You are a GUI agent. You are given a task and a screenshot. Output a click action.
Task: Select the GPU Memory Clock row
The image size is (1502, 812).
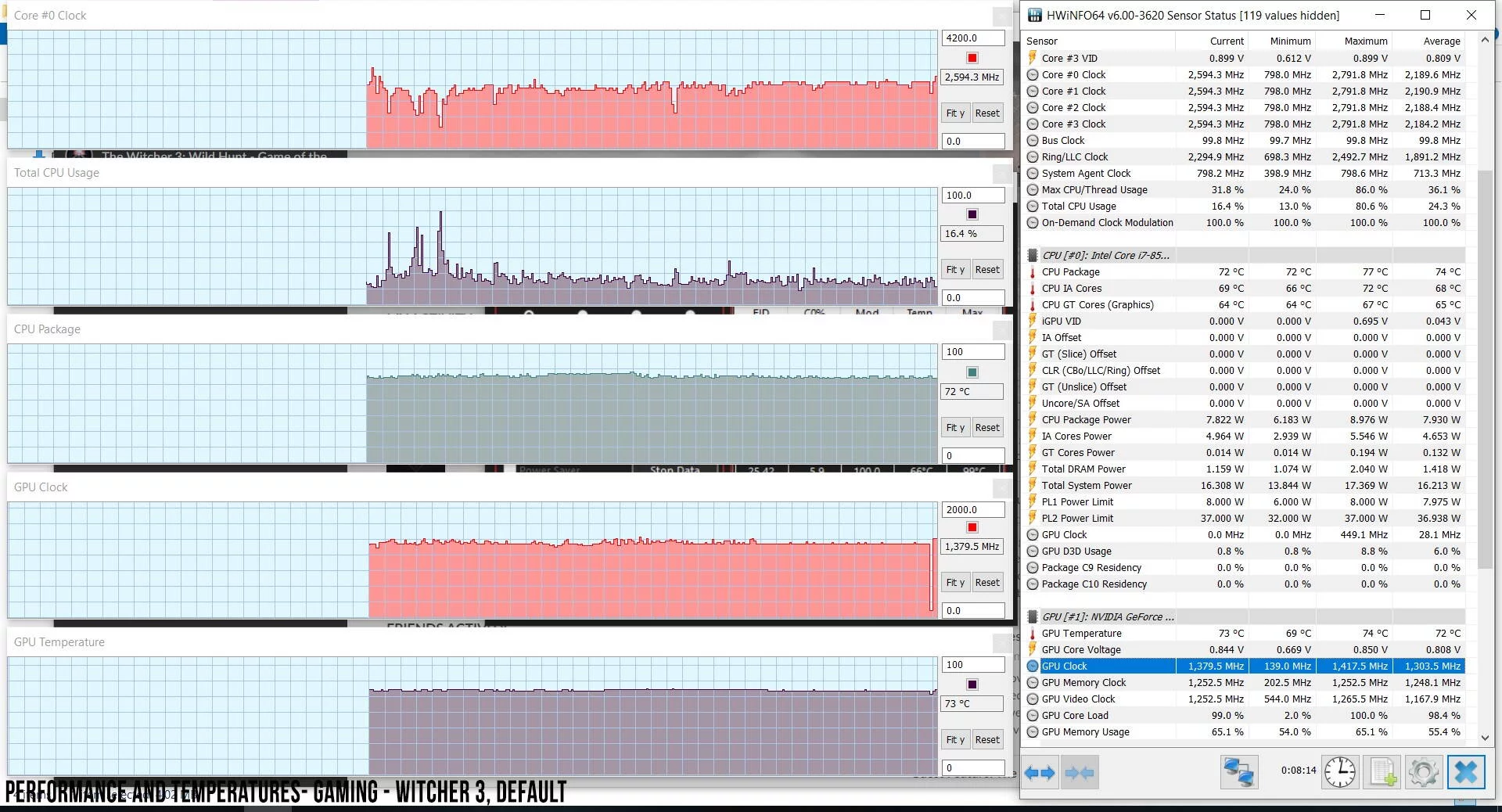1244,682
